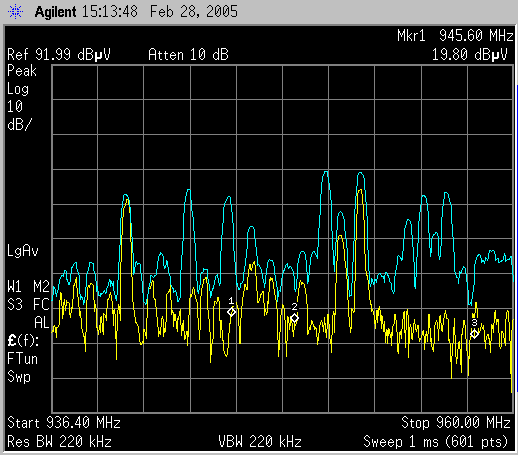Click the M2 trace status indicator
Viewport: 518px width, 455px height.
41,287
